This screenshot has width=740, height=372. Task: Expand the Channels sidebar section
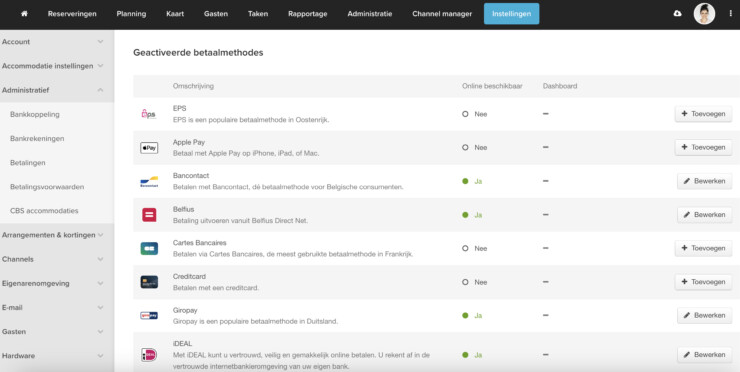click(x=57, y=259)
